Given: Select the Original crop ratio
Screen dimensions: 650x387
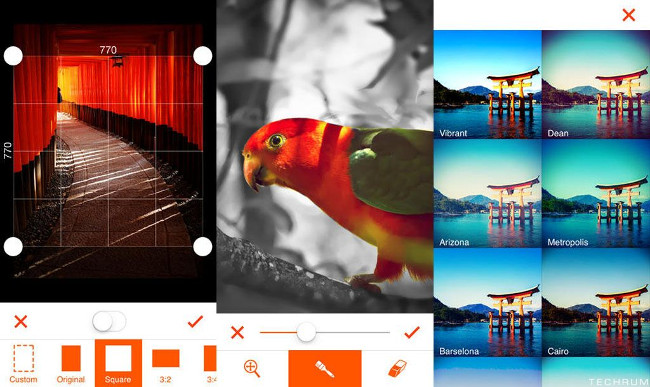Looking at the screenshot, I should coord(71,363).
